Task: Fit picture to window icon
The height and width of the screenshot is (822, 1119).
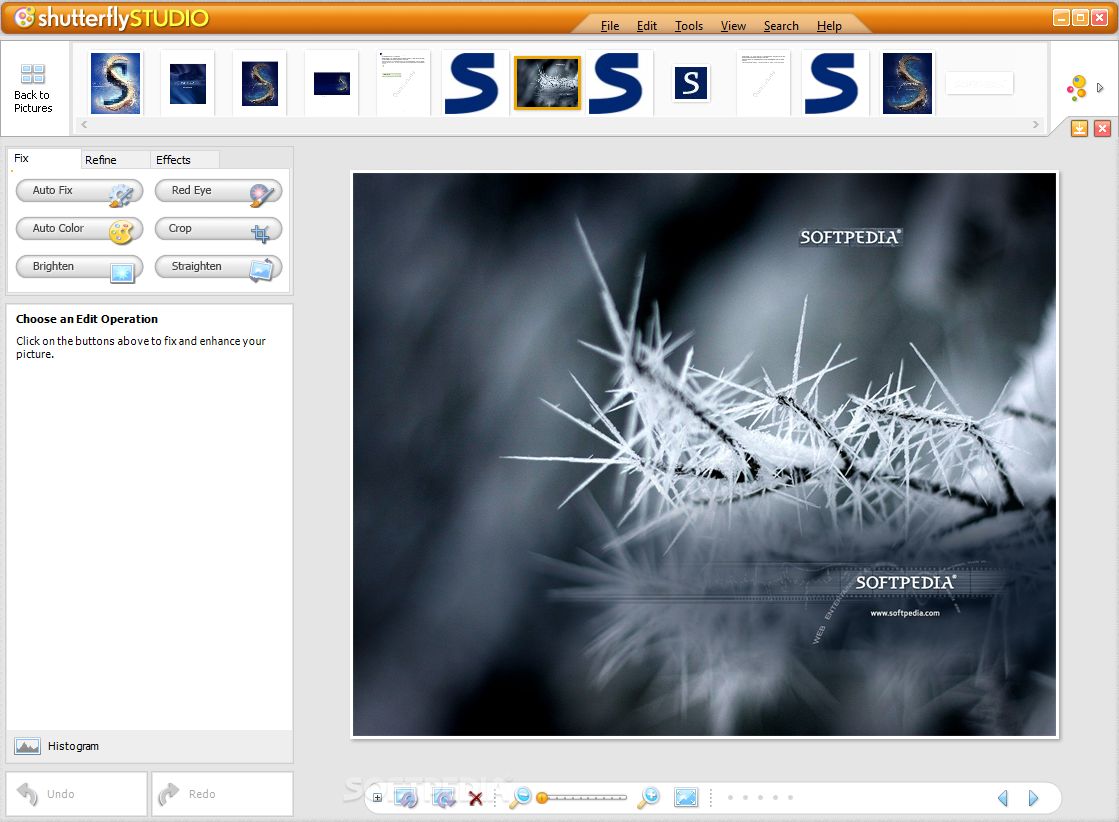Action: point(686,797)
